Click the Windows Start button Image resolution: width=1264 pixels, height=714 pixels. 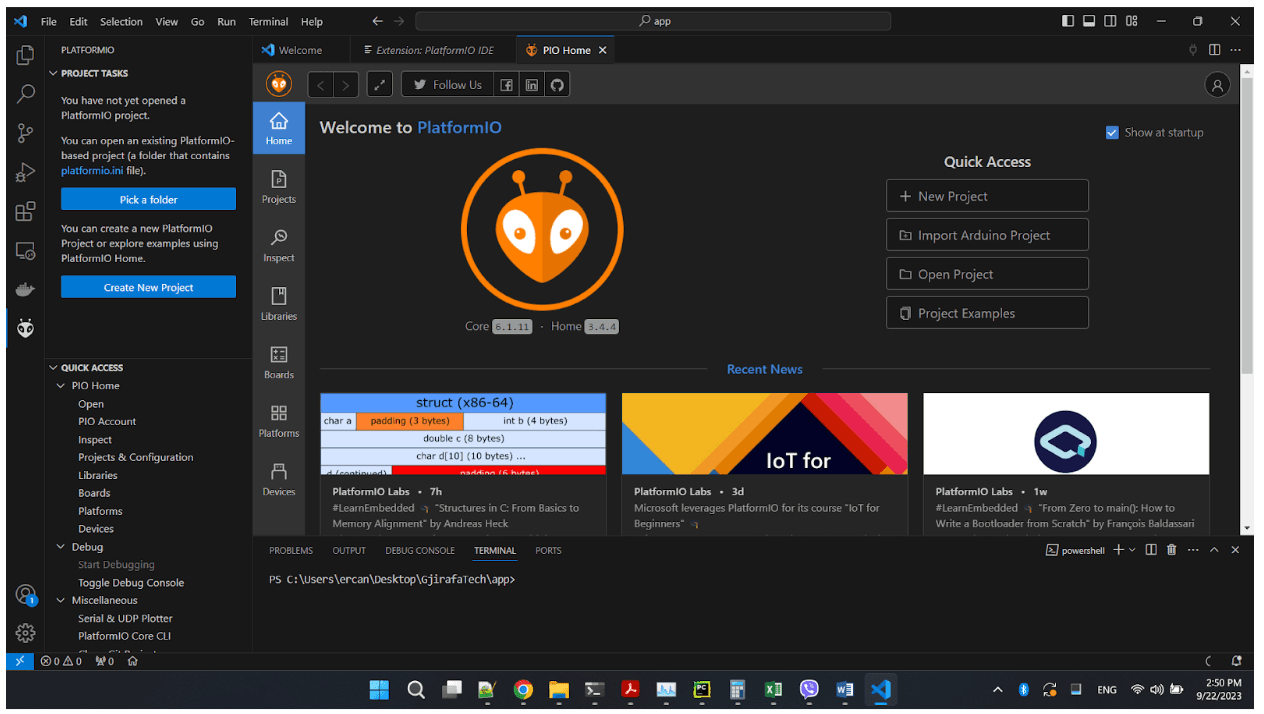pos(379,689)
